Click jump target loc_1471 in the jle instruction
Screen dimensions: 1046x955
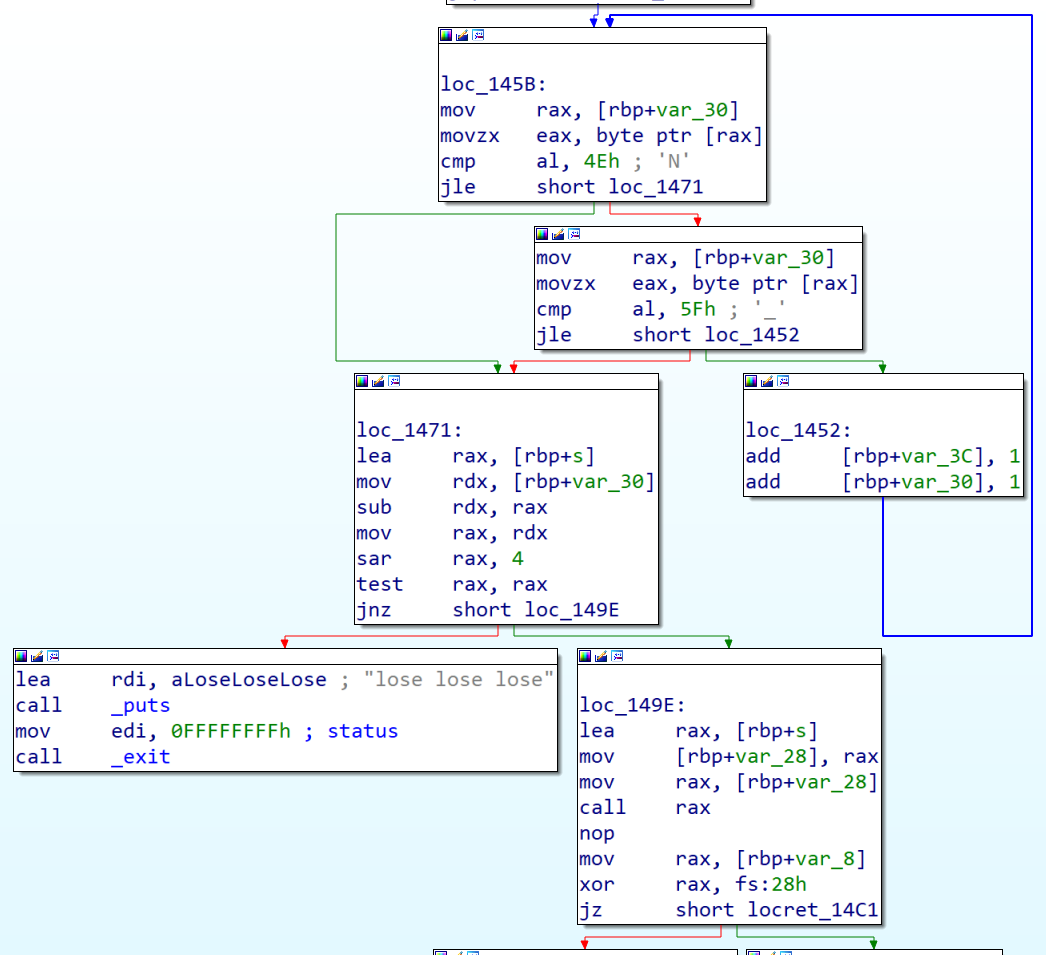(655, 187)
